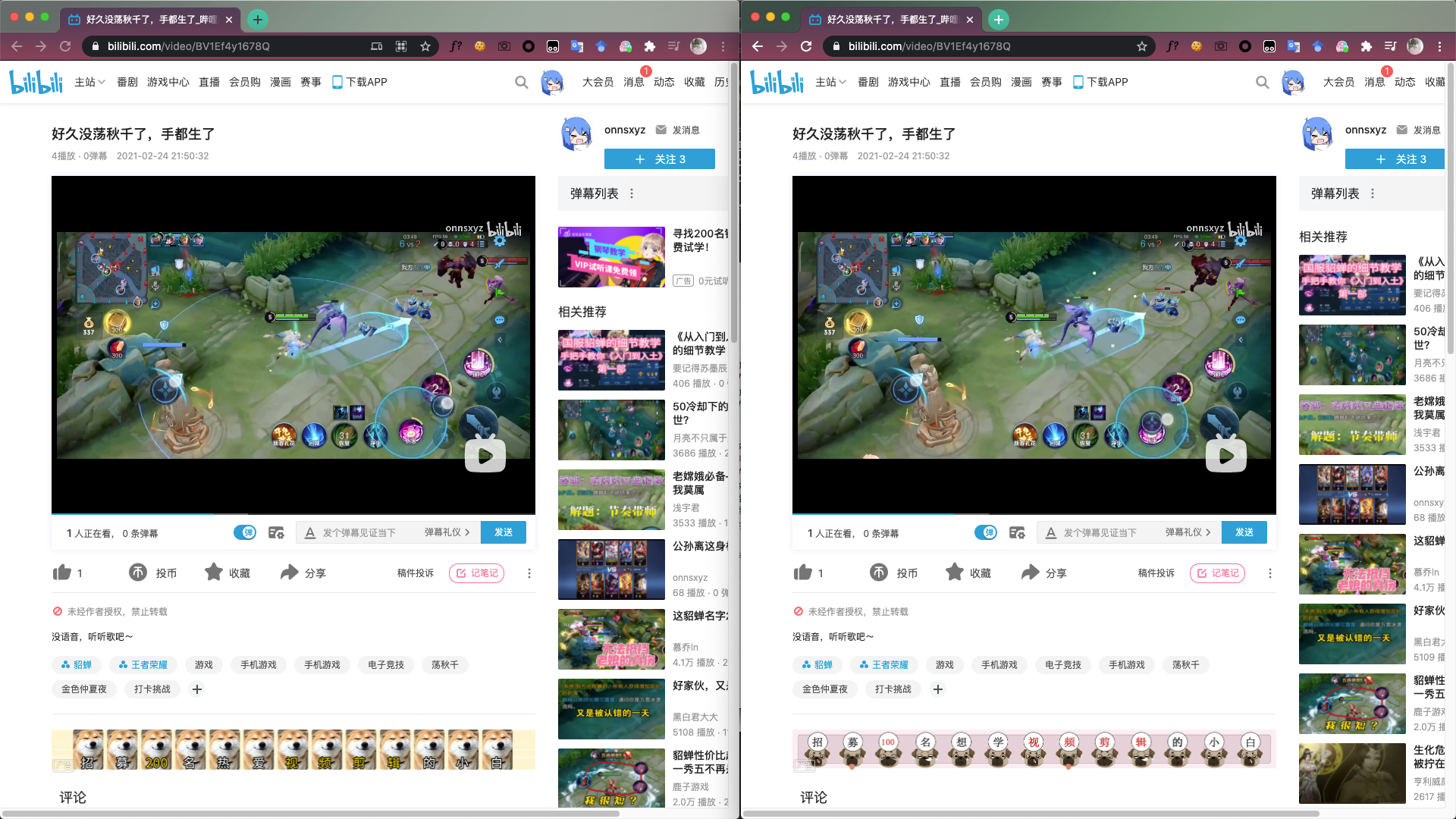The height and width of the screenshot is (819, 1456).
Task: Play video via TV play button left player
Action: (485, 455)
